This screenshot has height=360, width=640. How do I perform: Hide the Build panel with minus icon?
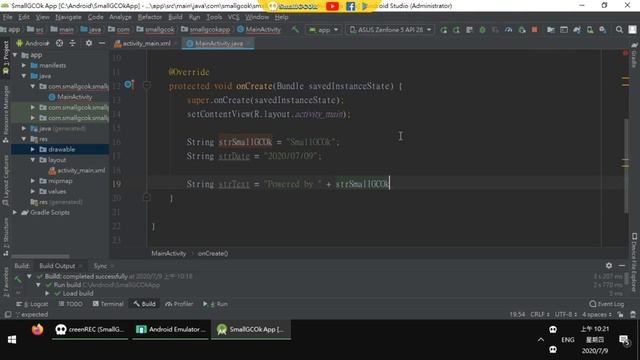point(622,265)
